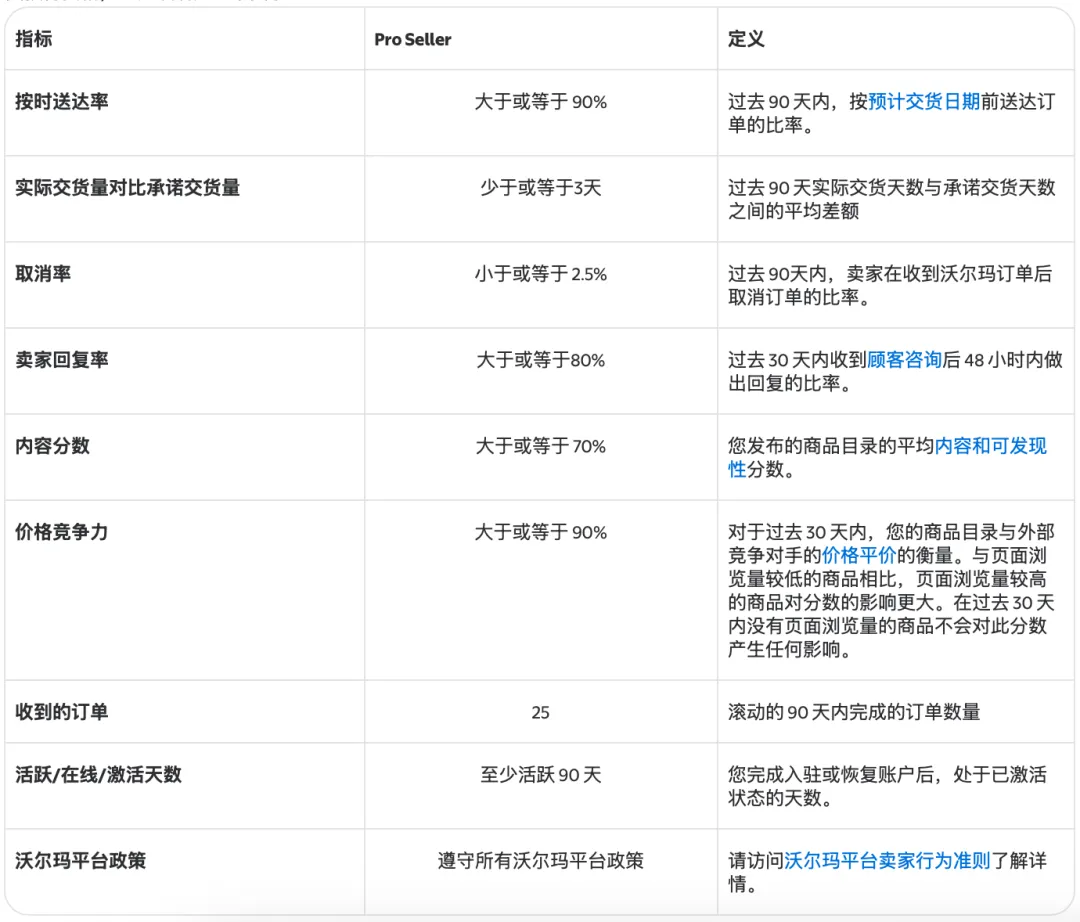The image size is (1080, 922).
Task: Select the 至少活跃 90 天 value
Action: [x=541, y=775]
